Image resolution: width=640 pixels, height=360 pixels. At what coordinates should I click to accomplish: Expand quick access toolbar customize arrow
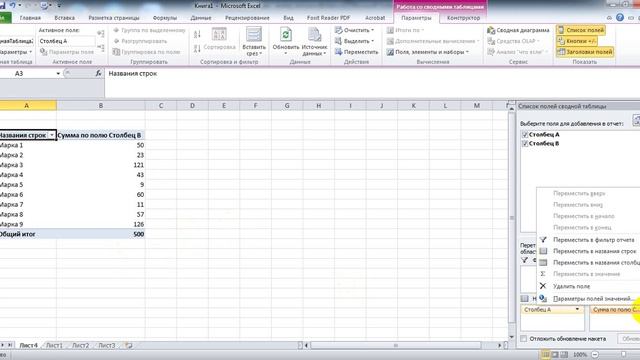pyautogui.click(x=59, y=5)
